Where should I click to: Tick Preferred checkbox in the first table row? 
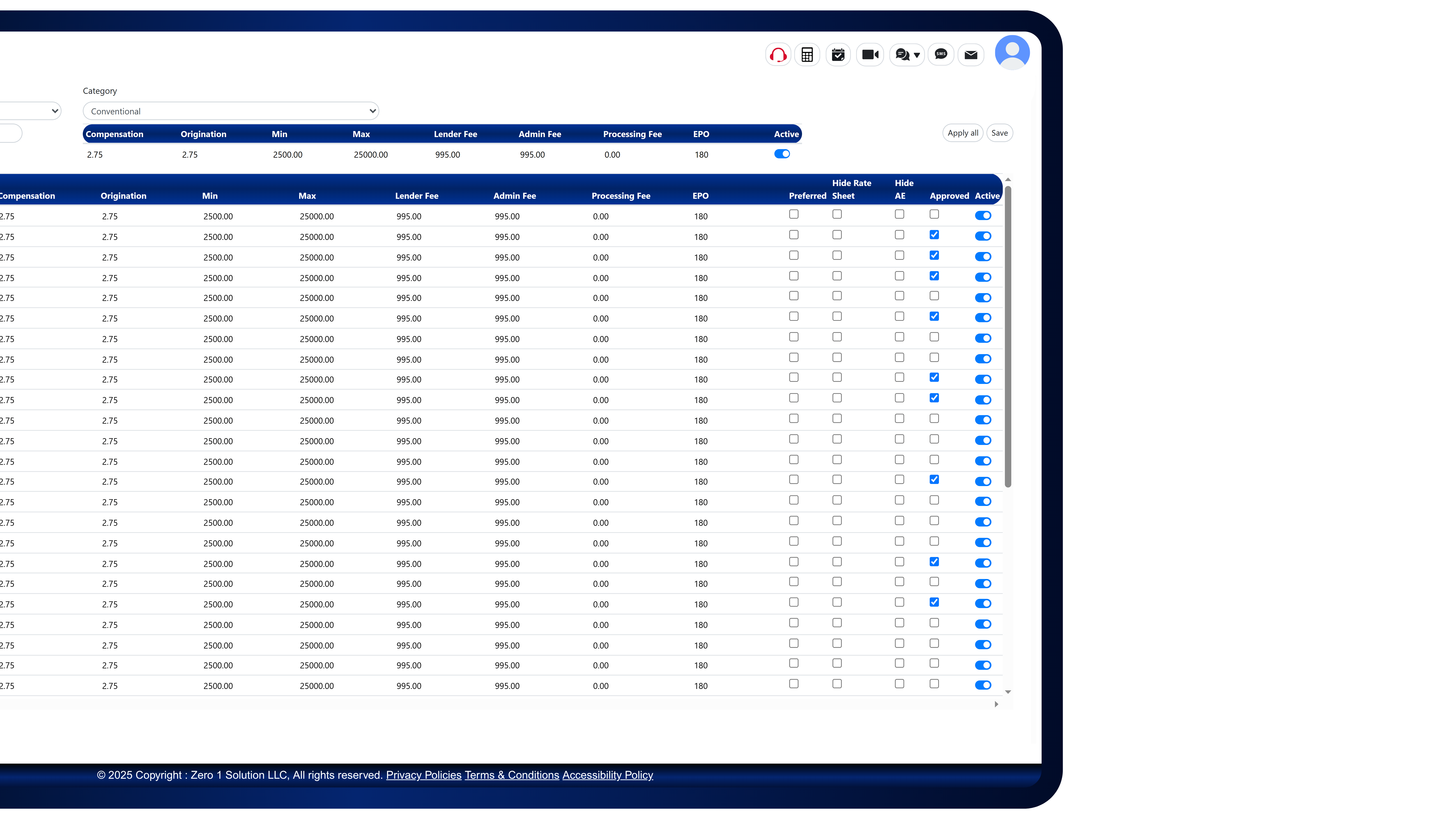[794, 214]
